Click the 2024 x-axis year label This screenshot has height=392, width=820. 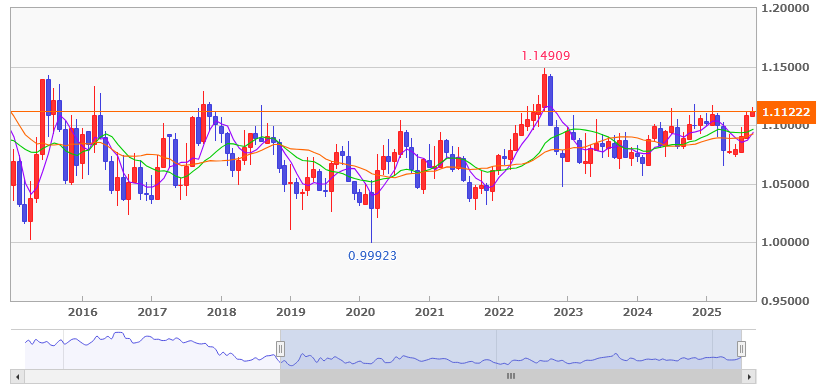pyautogui.click(x=637, y=313)
